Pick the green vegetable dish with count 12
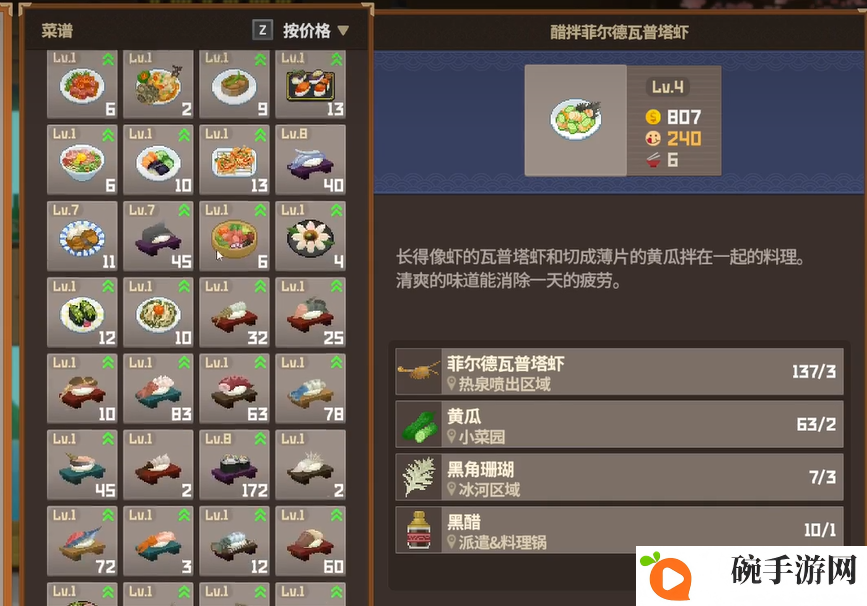Image resolution: width=867 pixels, height=606 pixels. click(82, 312)
